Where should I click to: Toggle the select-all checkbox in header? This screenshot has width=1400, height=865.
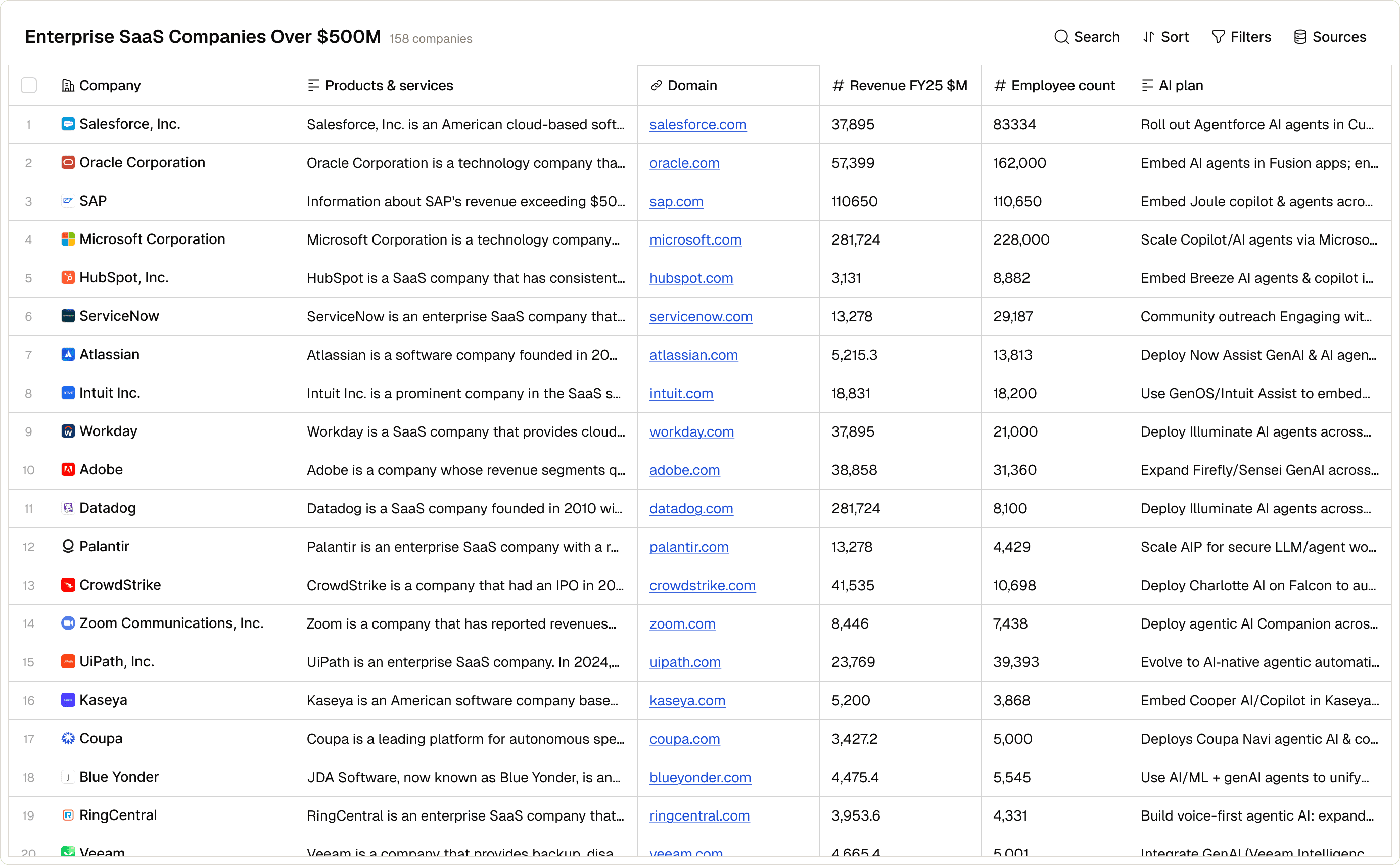[x=29, y=85]
